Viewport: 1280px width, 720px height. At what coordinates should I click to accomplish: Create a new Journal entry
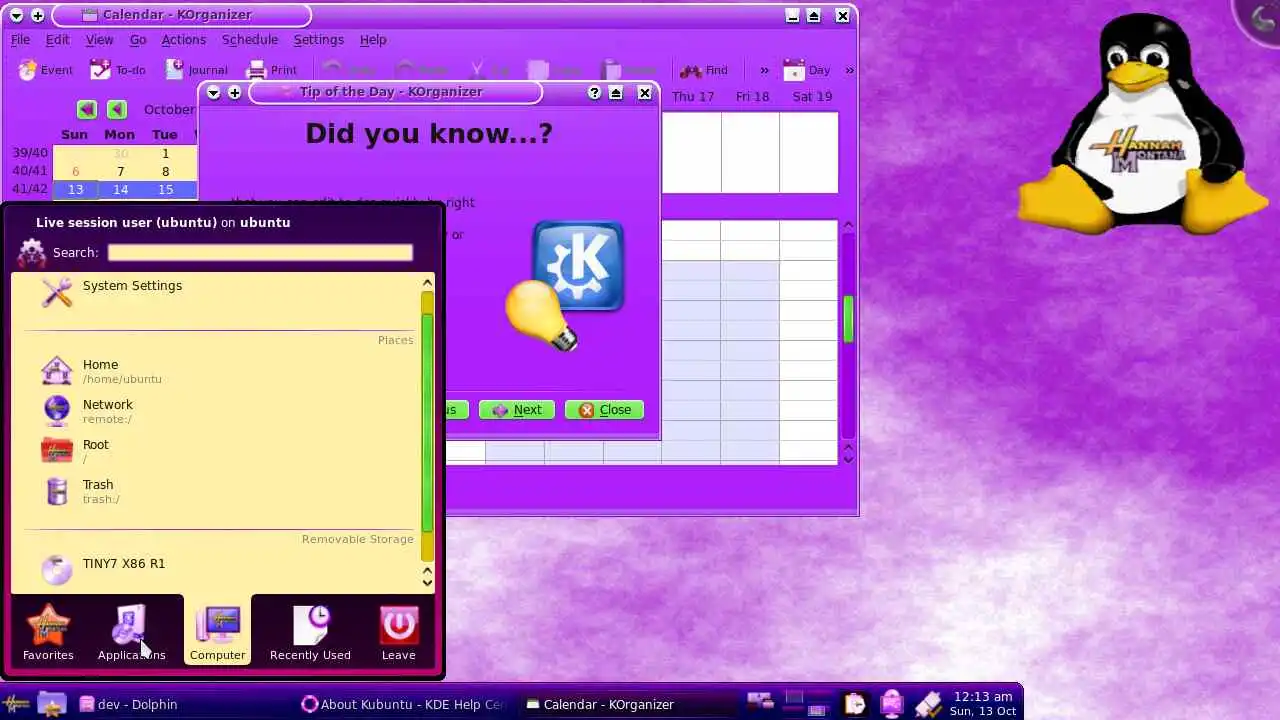click(196, 70)
